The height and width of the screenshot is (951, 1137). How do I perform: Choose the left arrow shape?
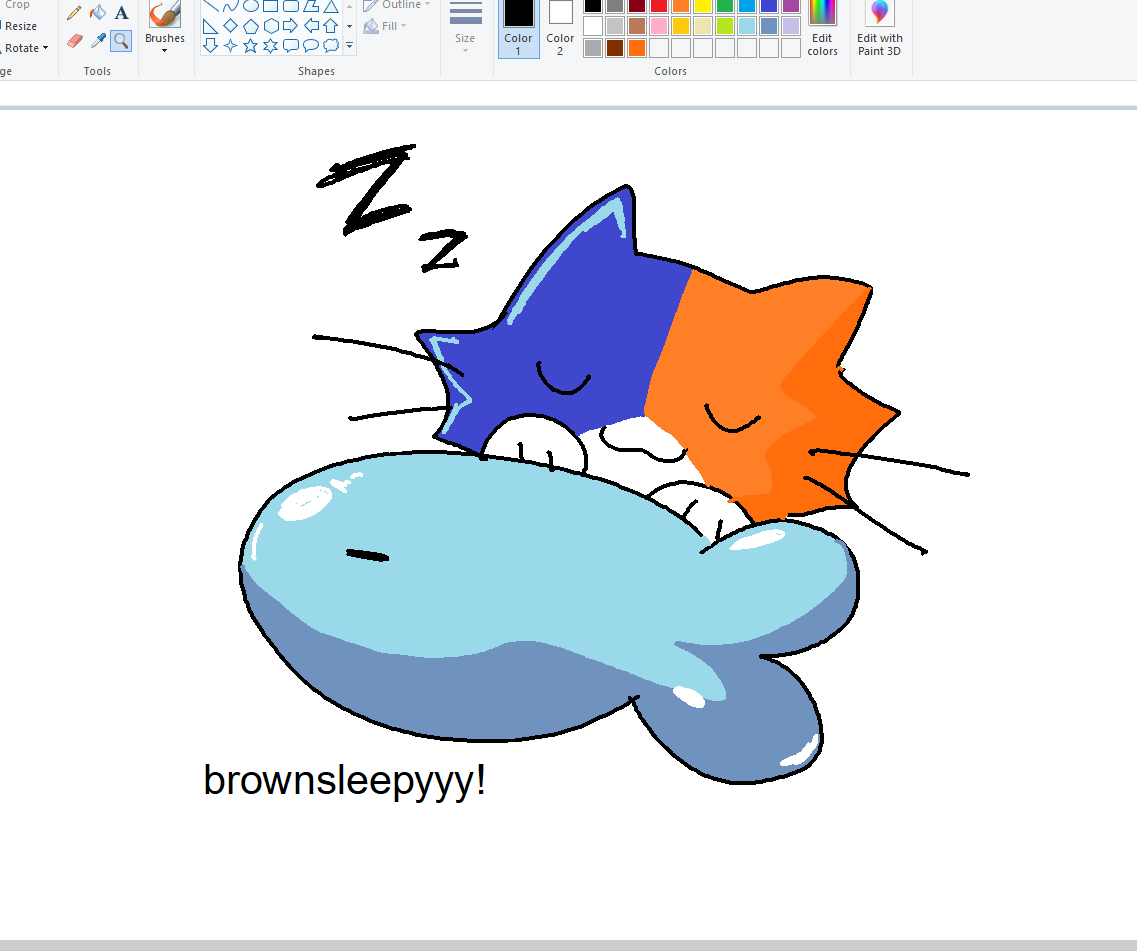click(311, 27)
